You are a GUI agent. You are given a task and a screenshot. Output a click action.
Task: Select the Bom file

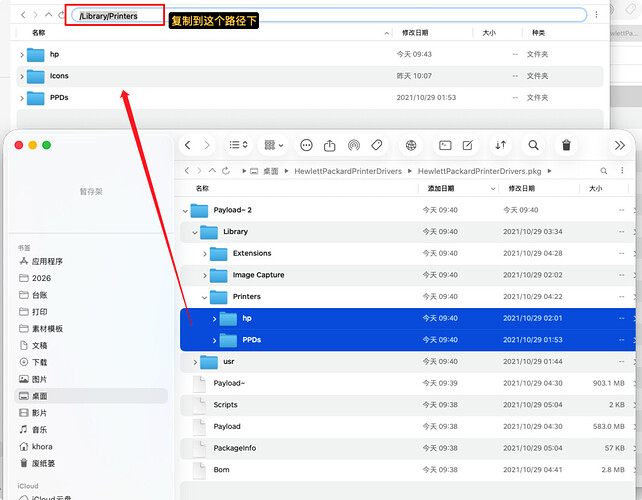click(x=408, y=470)
